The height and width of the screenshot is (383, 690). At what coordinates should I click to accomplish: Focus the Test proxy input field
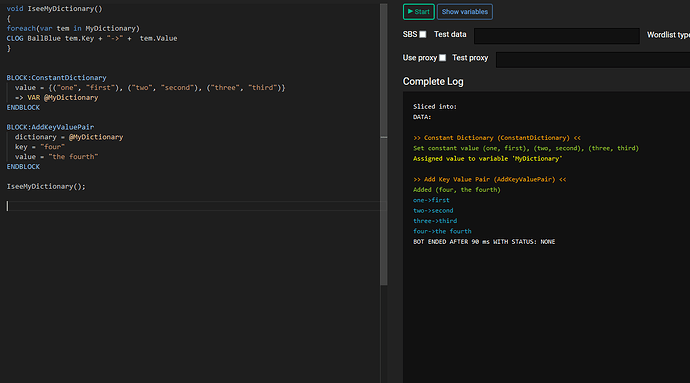pyautogui.click(x=593, y=59)
